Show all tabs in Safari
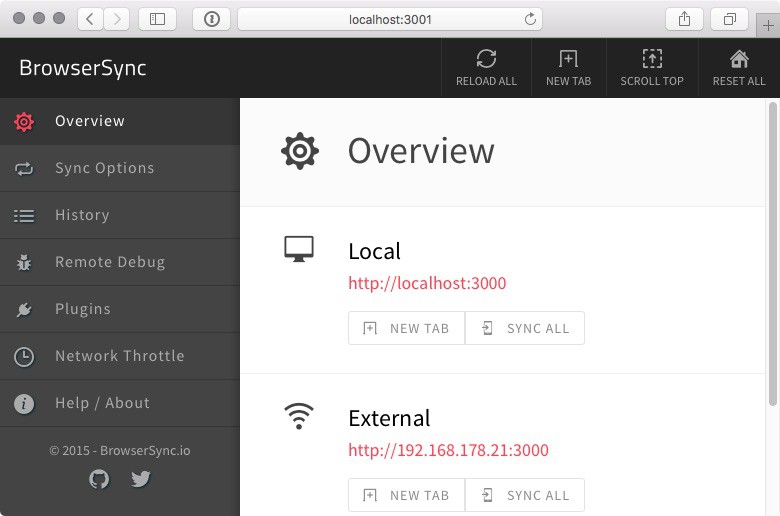The height and width of the screenshot is (516, 780). tap(730, 19)
